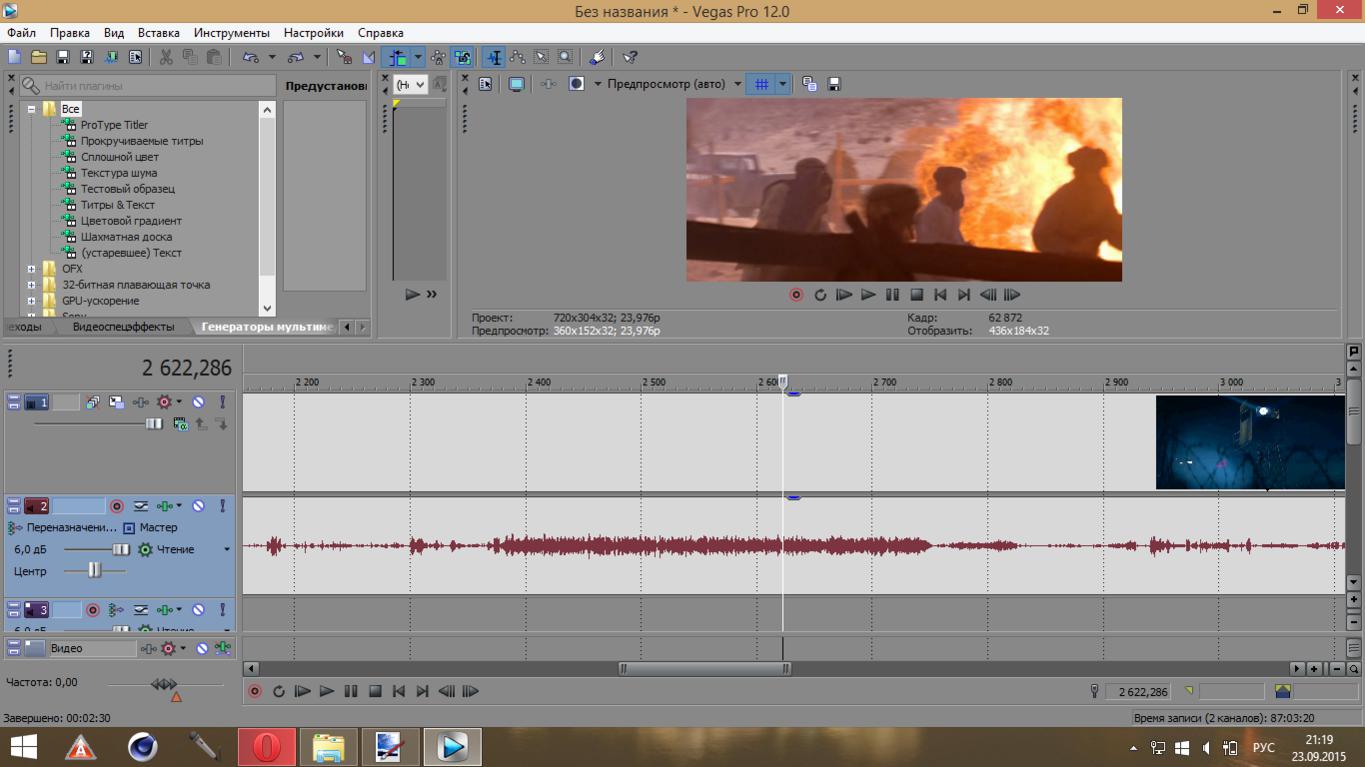Open the external monitor preview icon
Viewport: 1365px width, 767px height.
516,85
